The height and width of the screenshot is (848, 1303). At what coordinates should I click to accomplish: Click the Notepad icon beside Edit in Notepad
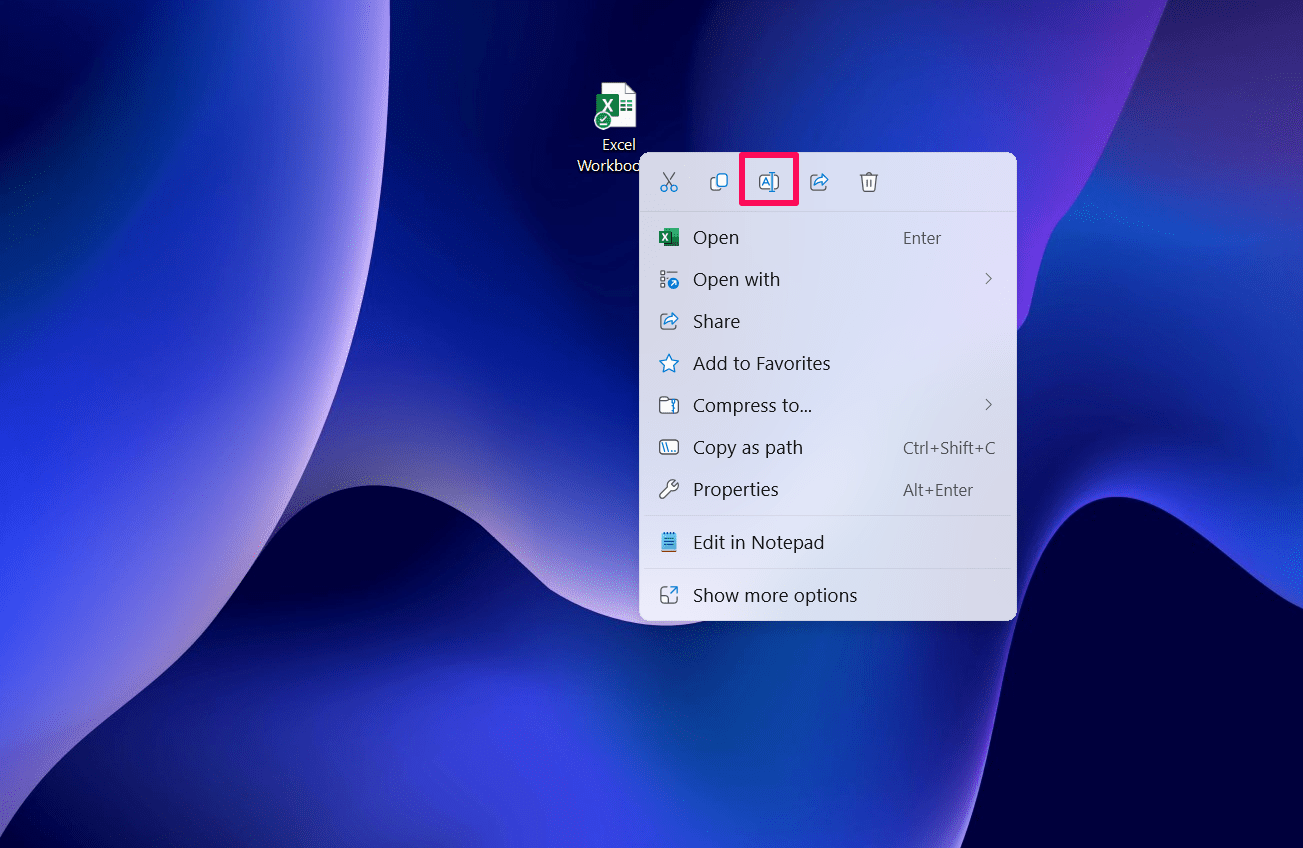pos(669,543)
